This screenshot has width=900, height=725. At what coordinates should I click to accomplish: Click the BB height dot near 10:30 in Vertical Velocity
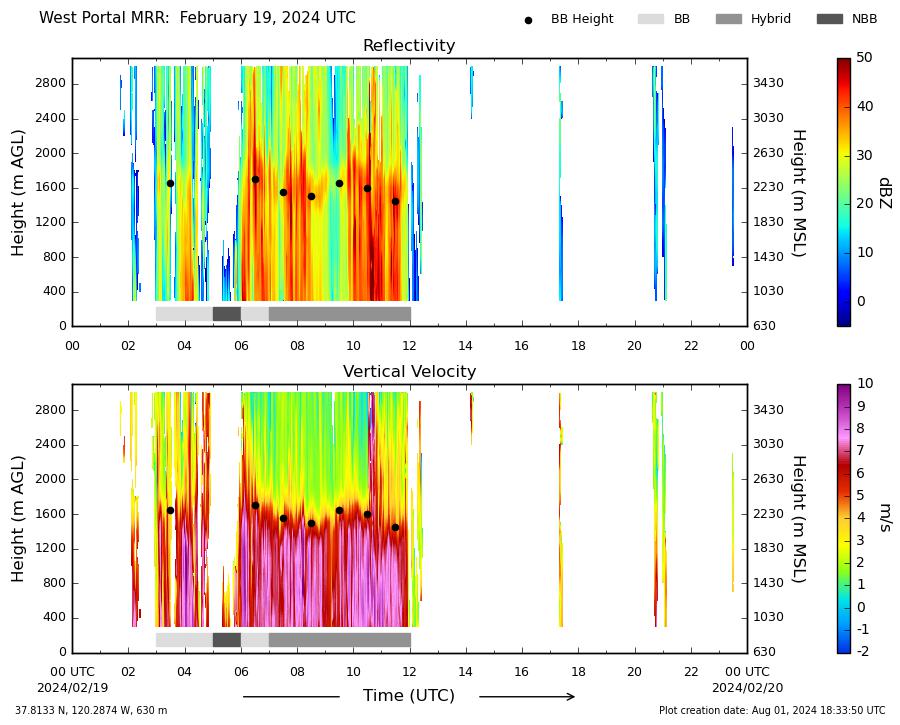pos(367,515)
